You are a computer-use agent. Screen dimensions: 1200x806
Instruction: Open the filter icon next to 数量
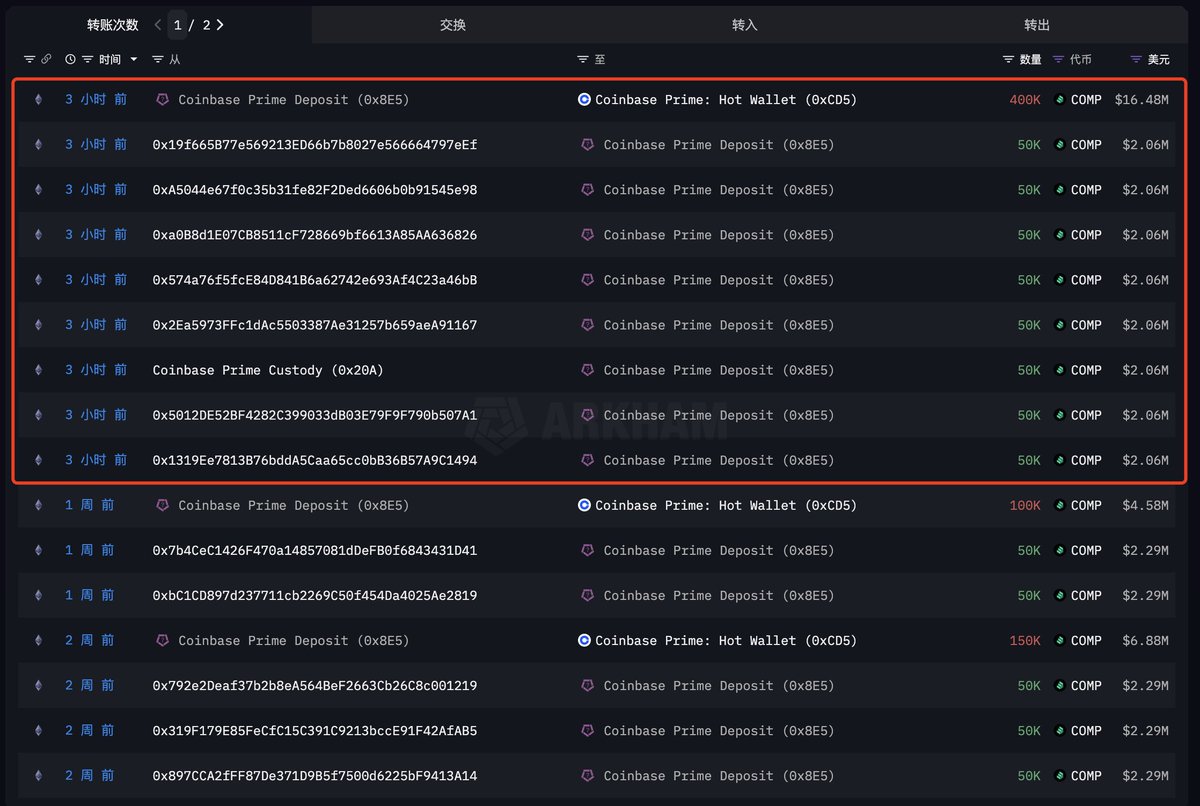click(x=1008, y=60)
